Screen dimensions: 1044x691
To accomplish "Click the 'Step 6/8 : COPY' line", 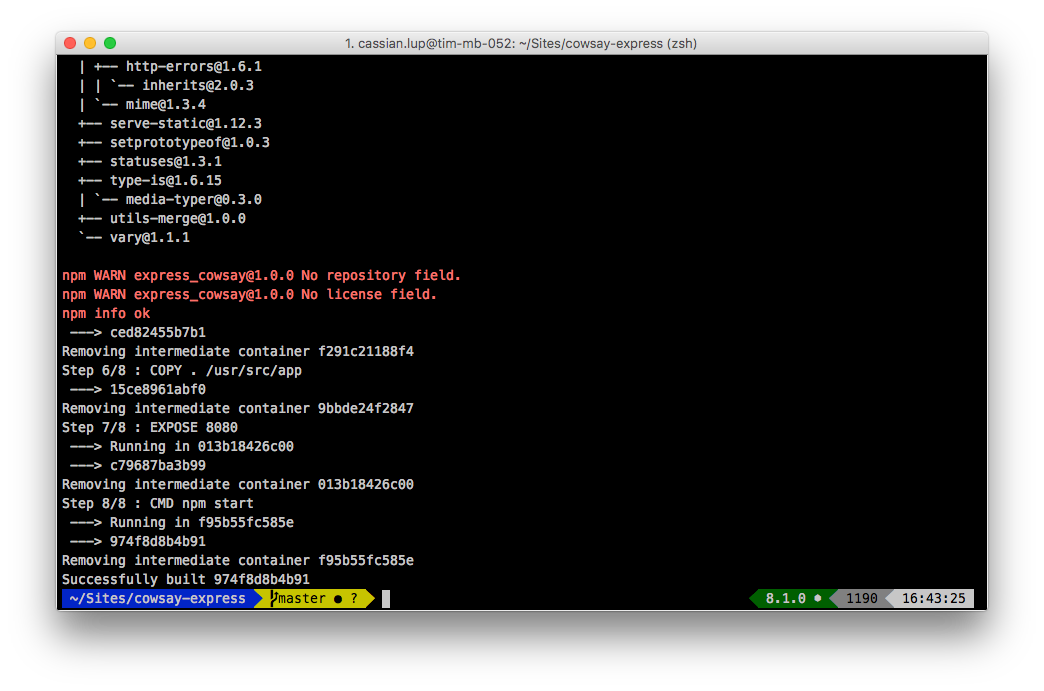I will 182,370.
